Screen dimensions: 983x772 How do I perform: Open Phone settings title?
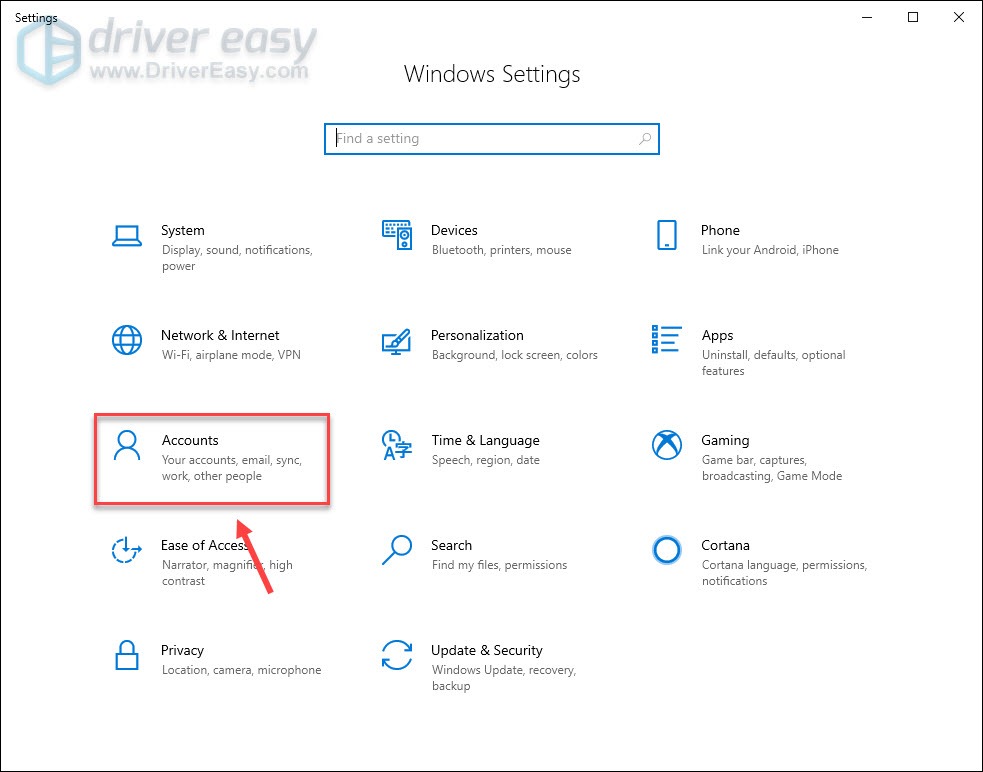pyautogui.click(x=720, y=230)
